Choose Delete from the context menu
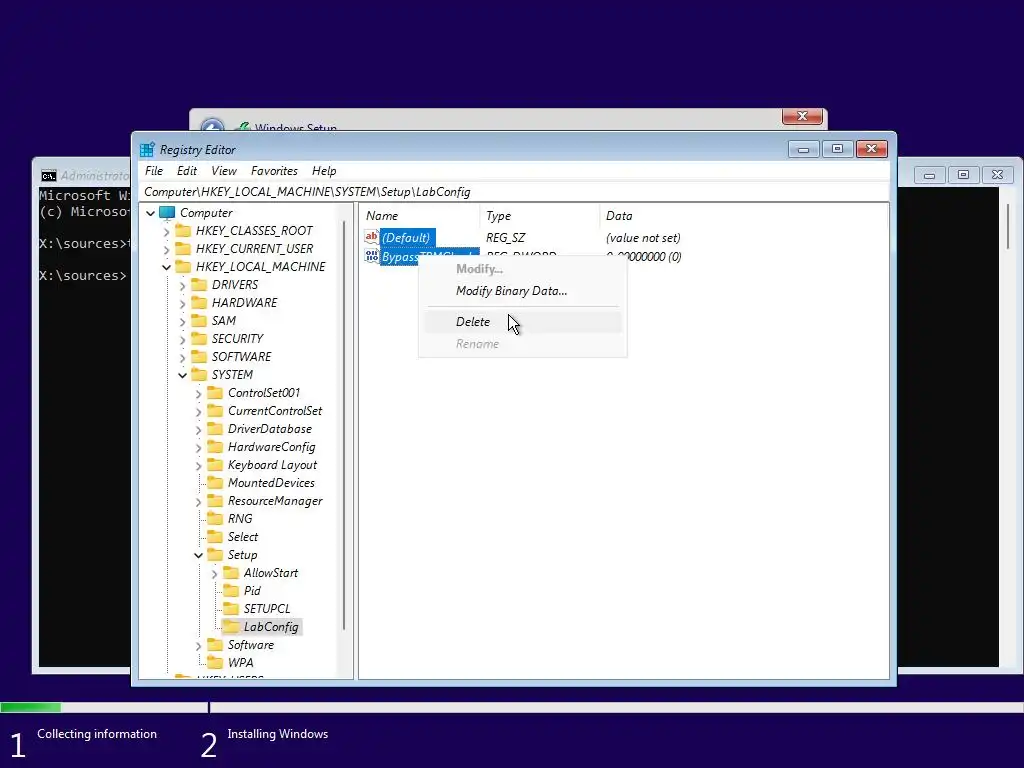This screenshot has width=1024, height=768. coord(522,321)
